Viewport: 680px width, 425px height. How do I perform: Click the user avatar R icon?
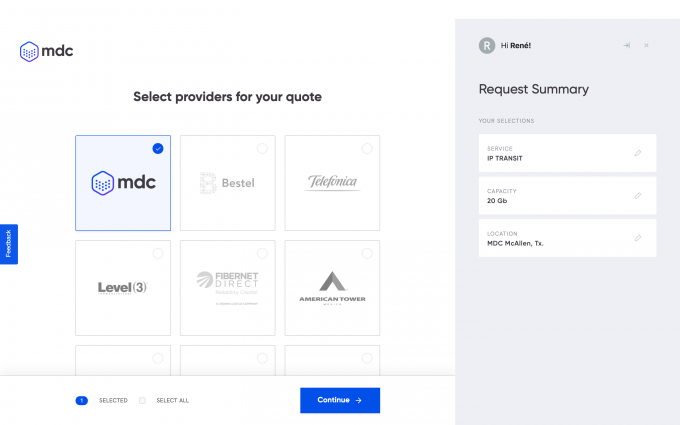(x=487, y=46)
